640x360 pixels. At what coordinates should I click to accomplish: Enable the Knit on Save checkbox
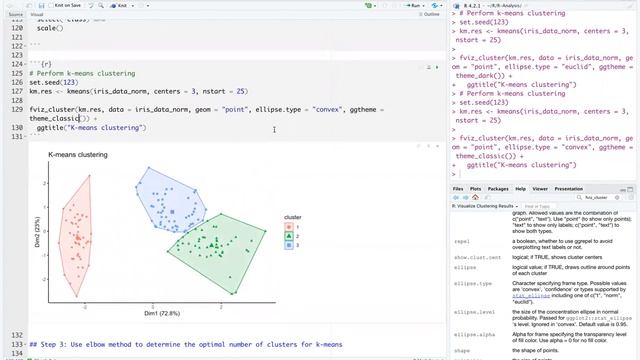51,6
